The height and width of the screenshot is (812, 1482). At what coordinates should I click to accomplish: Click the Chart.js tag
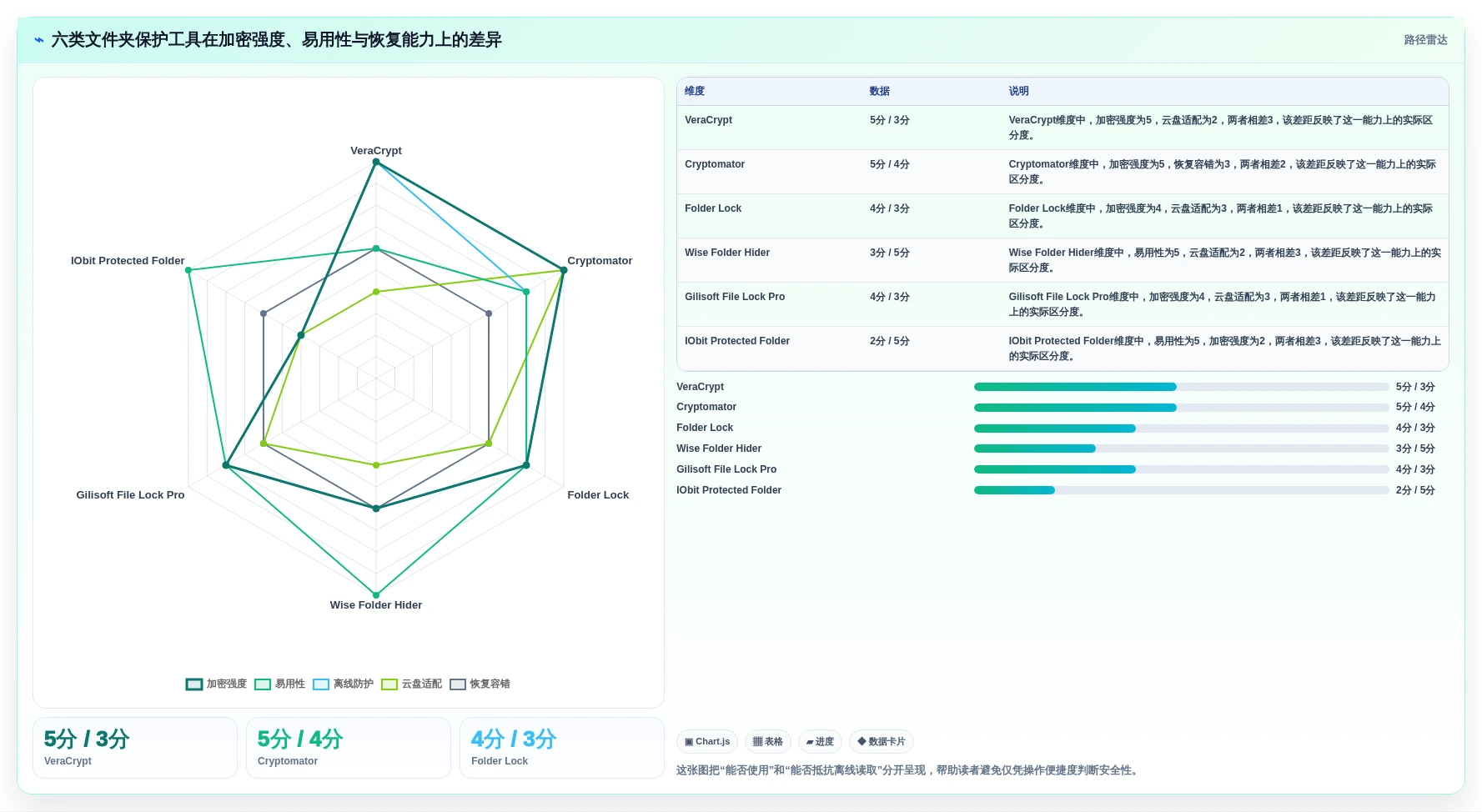tap(707, 741)
